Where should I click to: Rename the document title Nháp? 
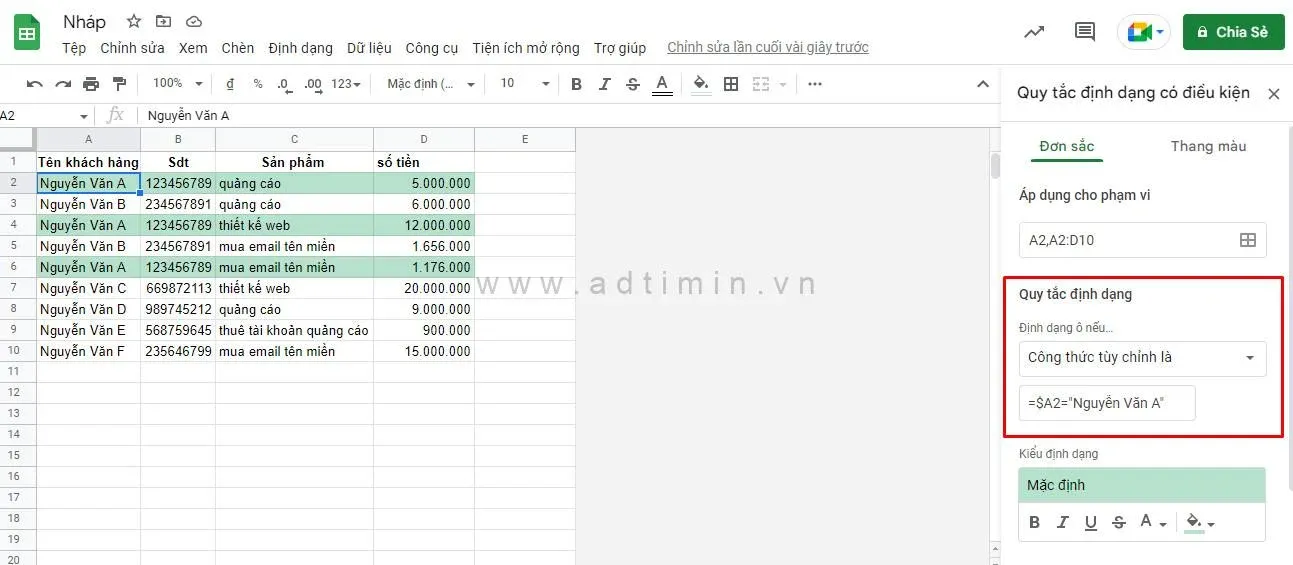coord(84,21)
